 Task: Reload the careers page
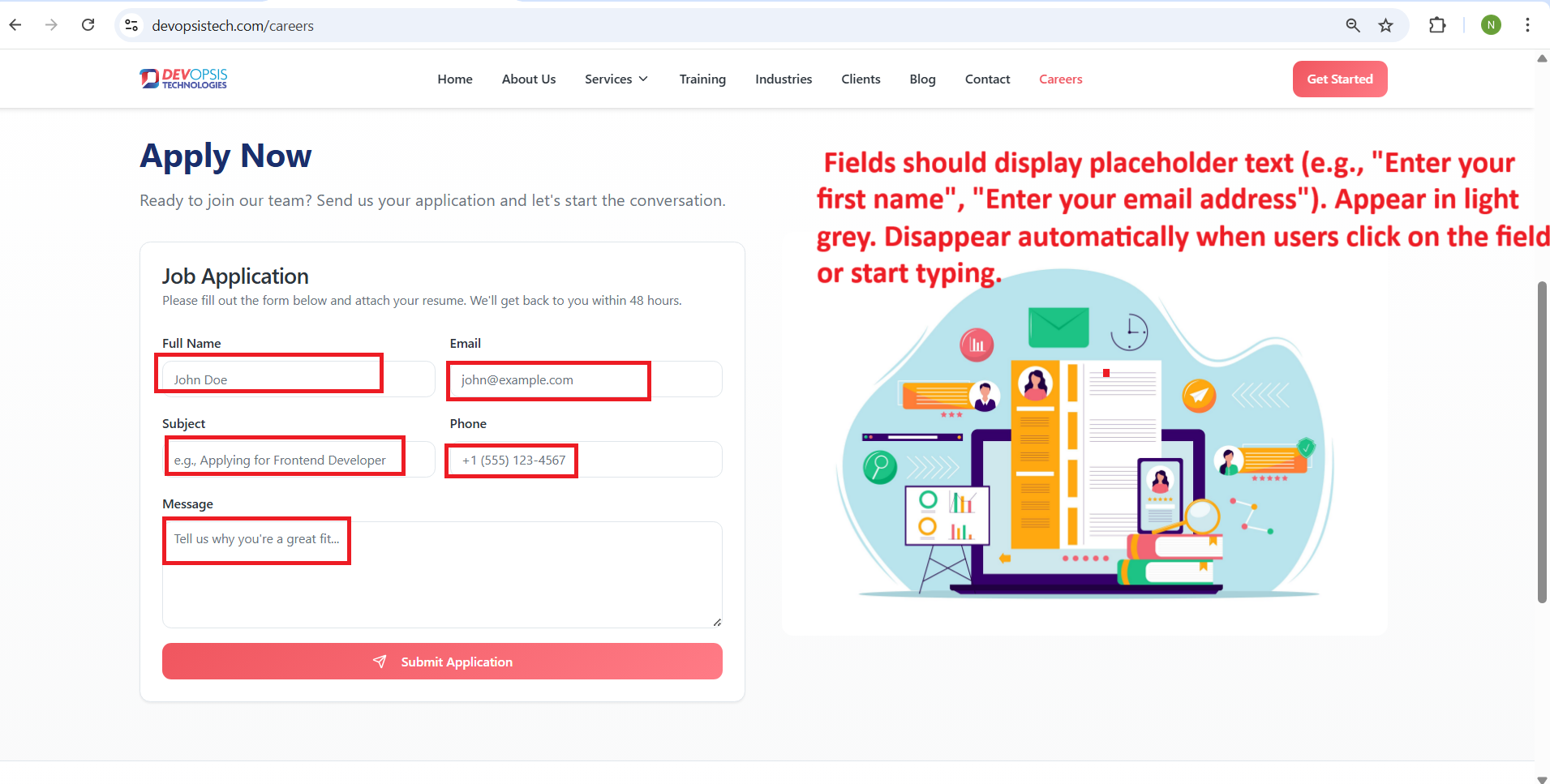click(x=88, y=25)
